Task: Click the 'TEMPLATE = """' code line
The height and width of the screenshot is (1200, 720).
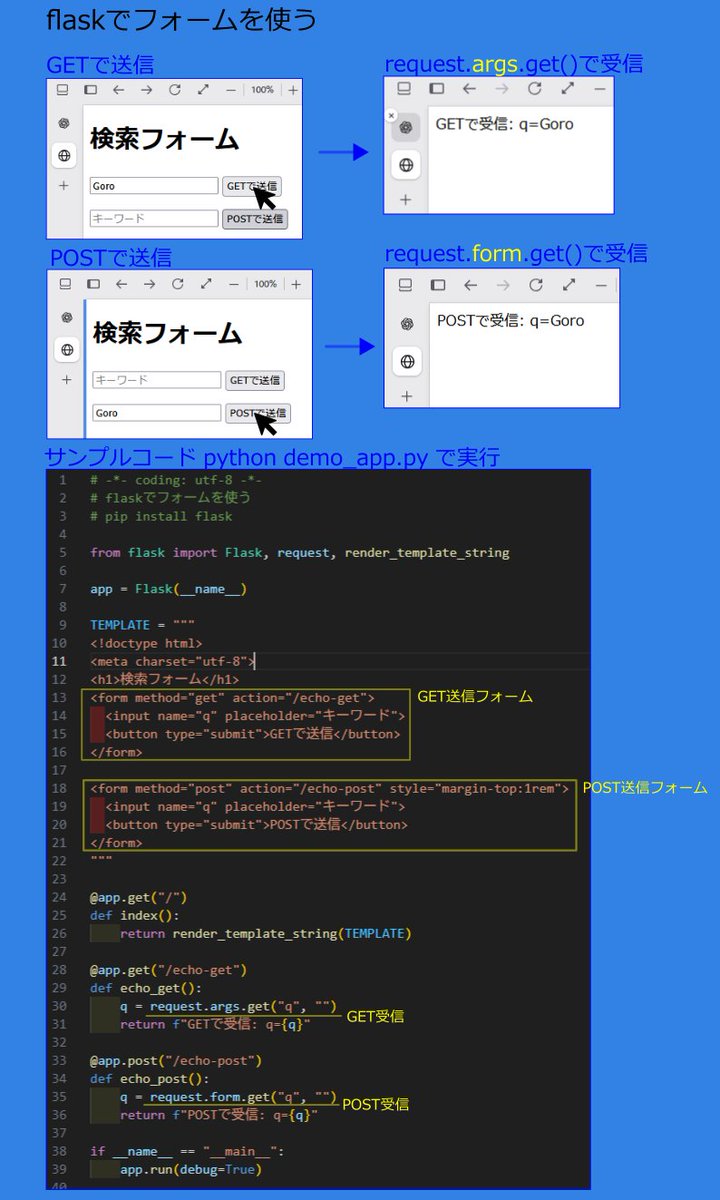Action: coord(142,625)
